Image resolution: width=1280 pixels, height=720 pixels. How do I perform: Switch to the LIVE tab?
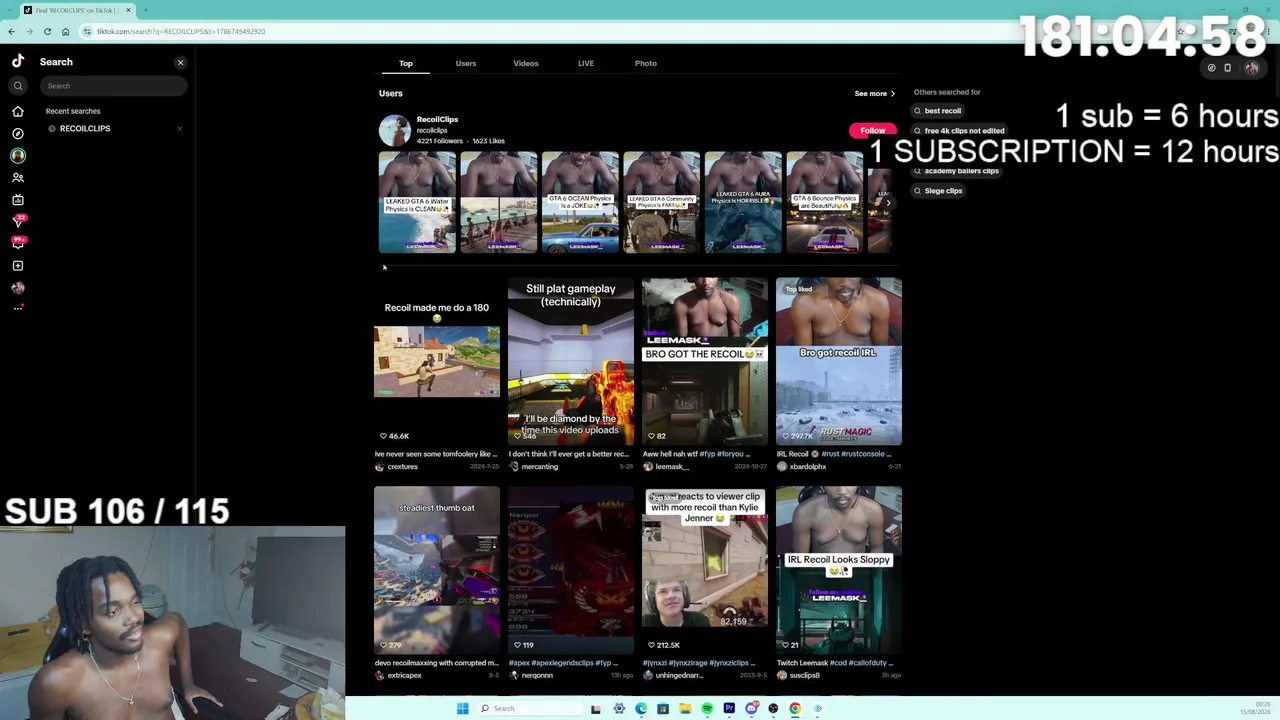[586, 63]
